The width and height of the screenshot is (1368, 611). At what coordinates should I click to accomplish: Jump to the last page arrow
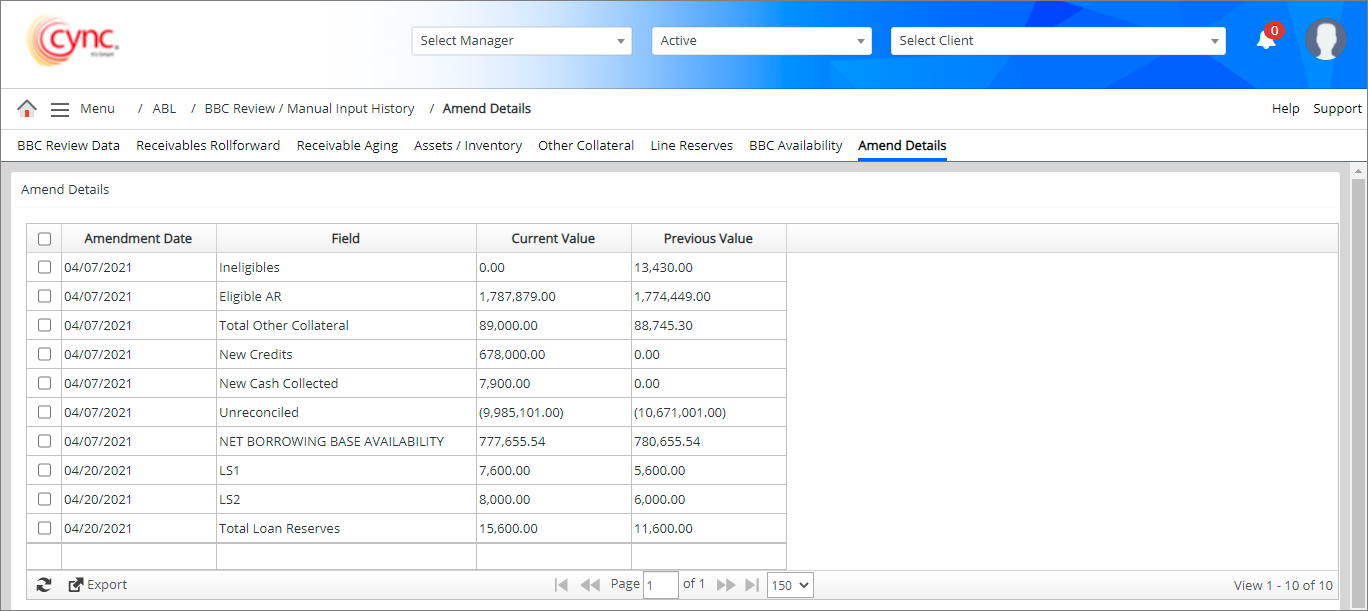[x=753, y=585]
